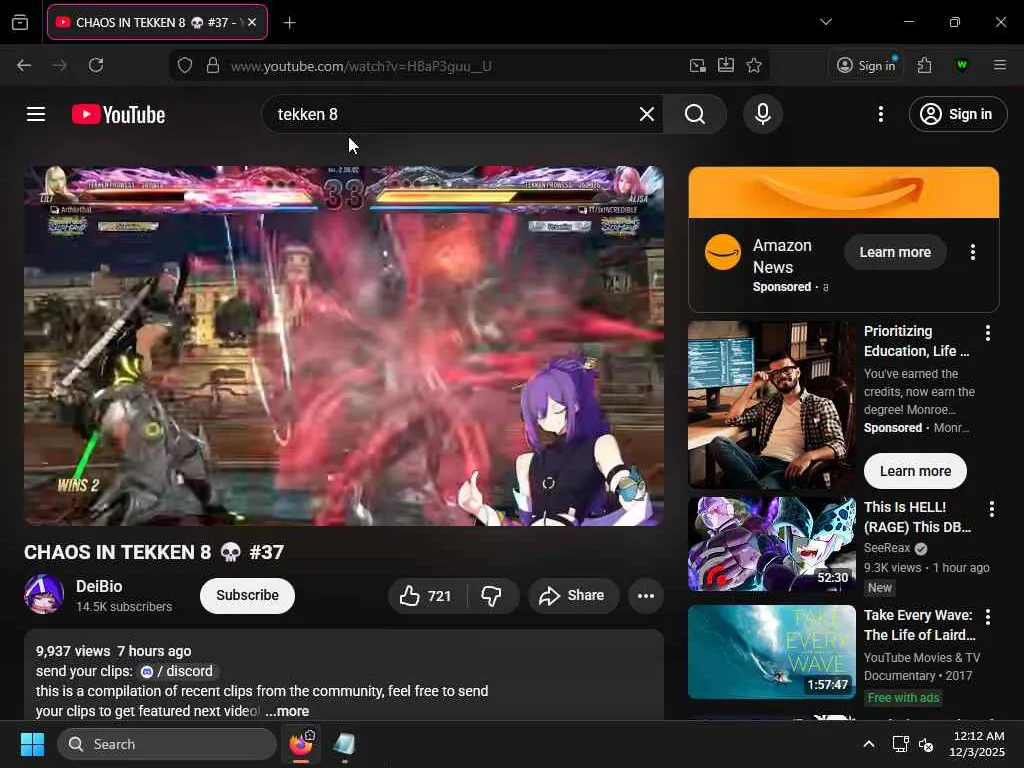Play Take Every Wave thumbnail
1024x768 pixels.
point(771,652)
